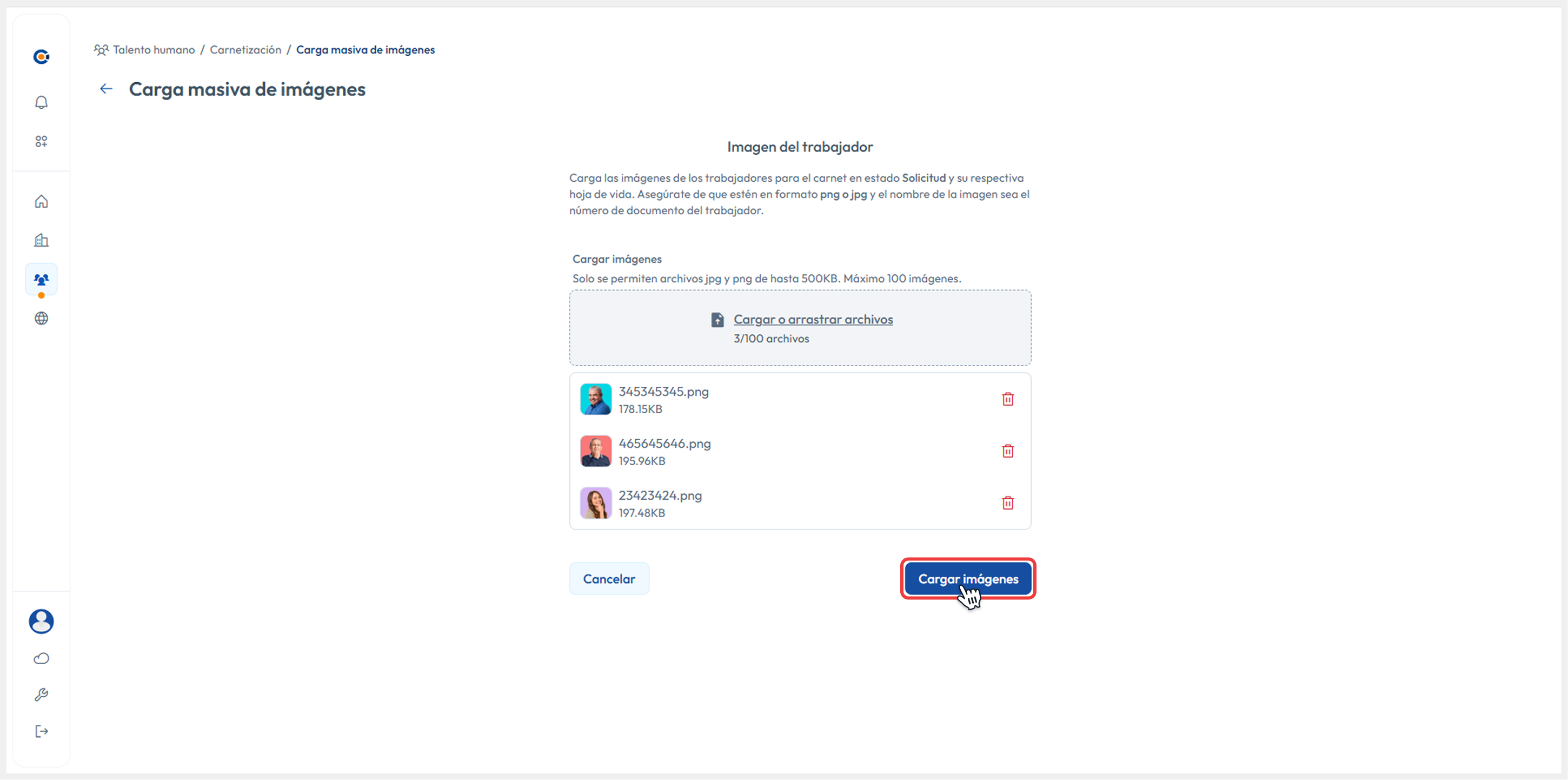
Task: Open the notifications bell icon
Action: [42, 102]
